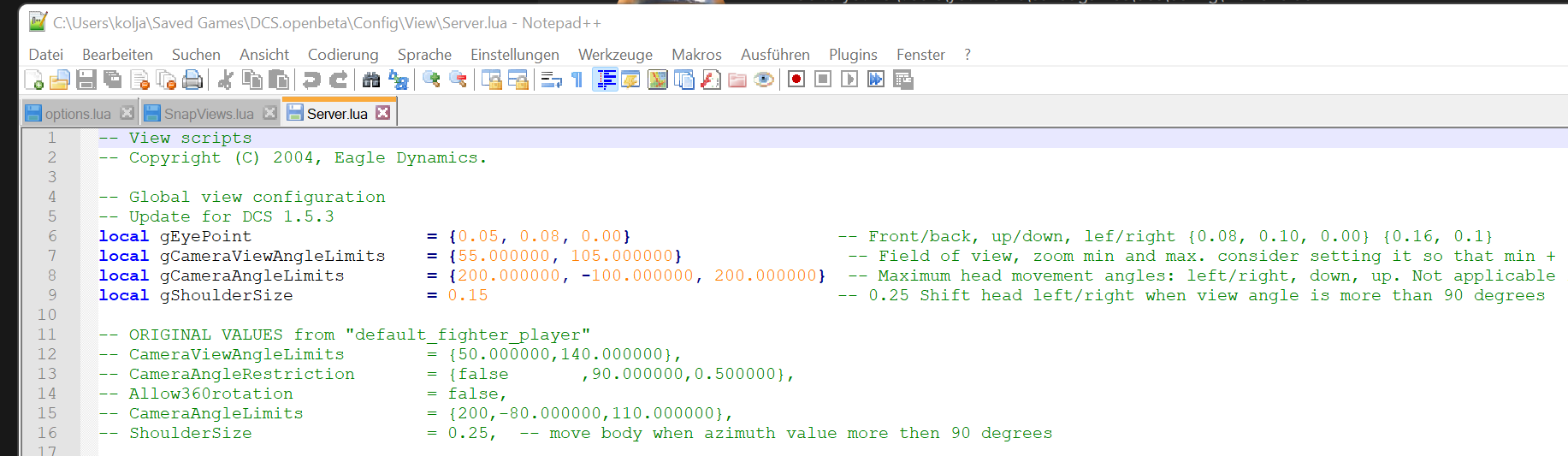Click the Paste clipboard icon
The image size is (1568, 456).
(x=279, y=80)
